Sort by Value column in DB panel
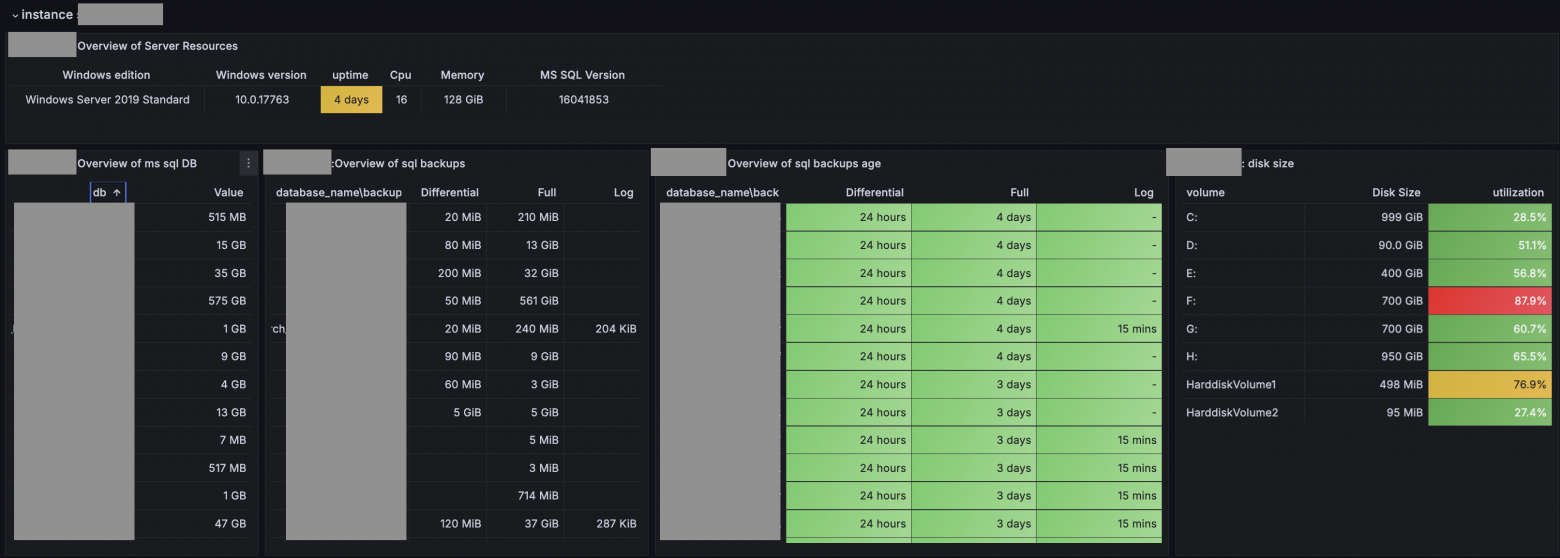Screen dimensions: 1560x558 (x=228, y=193)
